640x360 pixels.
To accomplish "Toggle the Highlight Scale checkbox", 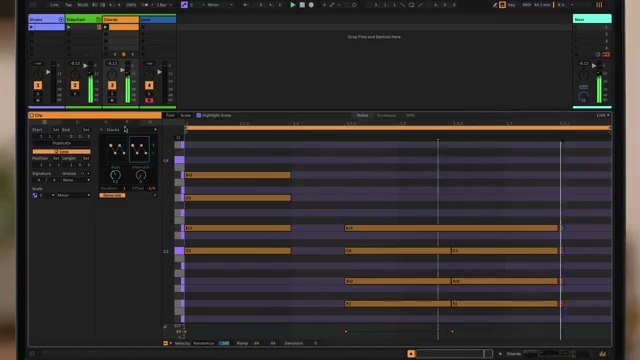I will pos(199,115).
